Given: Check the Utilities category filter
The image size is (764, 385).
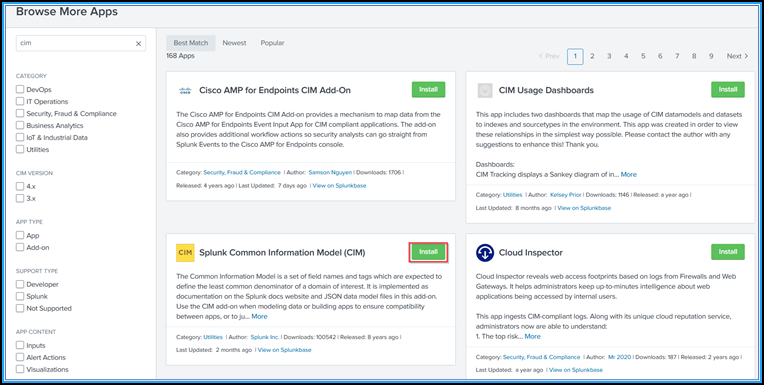Looking at the screenshot, I should point(20,149).
